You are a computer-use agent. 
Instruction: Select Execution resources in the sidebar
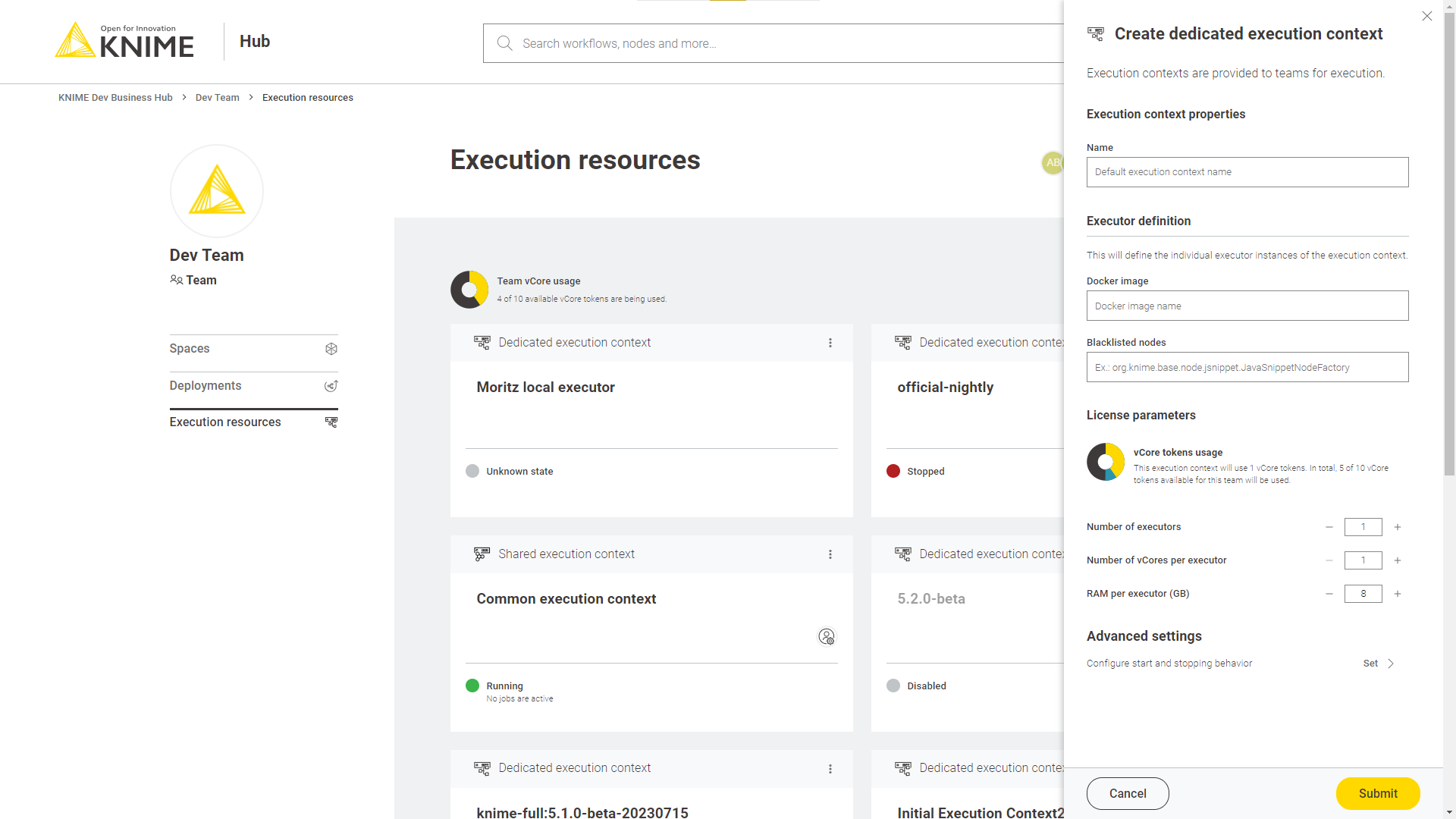click(x=253, y=422)
